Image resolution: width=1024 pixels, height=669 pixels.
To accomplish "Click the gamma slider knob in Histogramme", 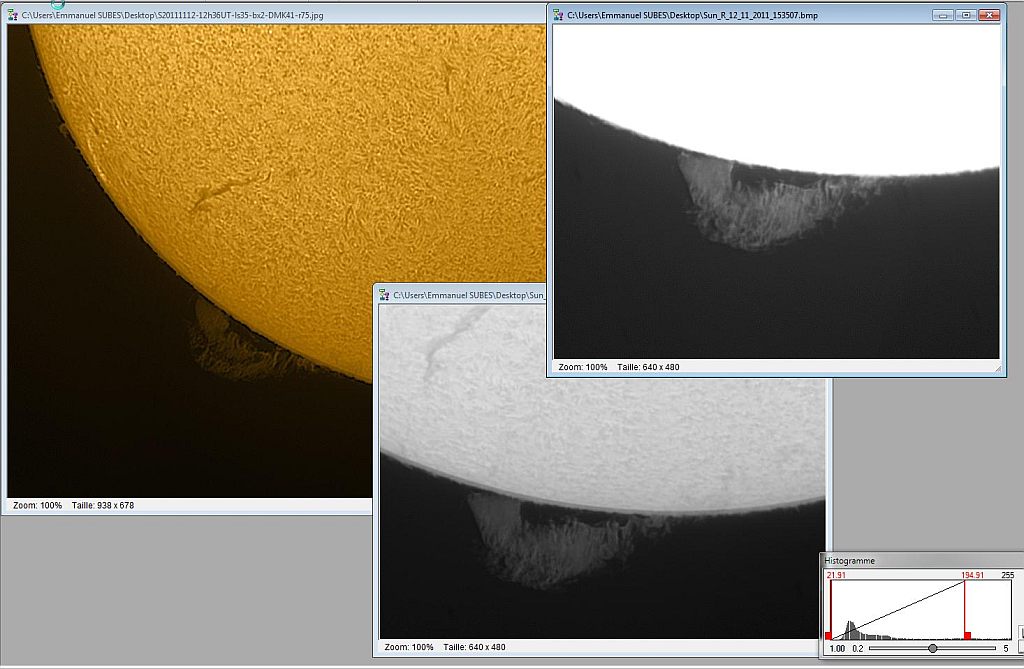I will pos(933,648).
